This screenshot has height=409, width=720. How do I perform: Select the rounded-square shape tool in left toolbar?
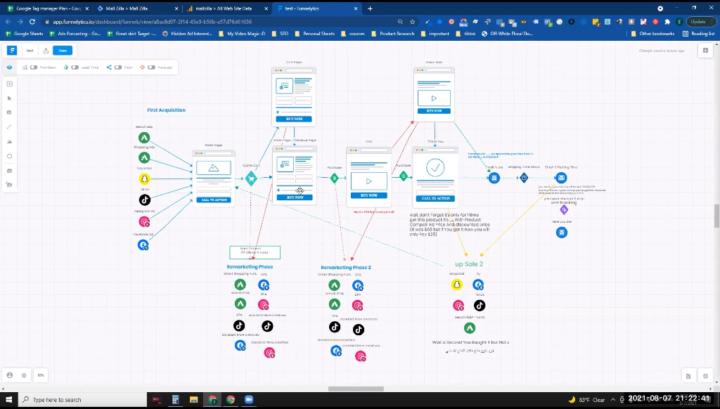pos(10,156)
